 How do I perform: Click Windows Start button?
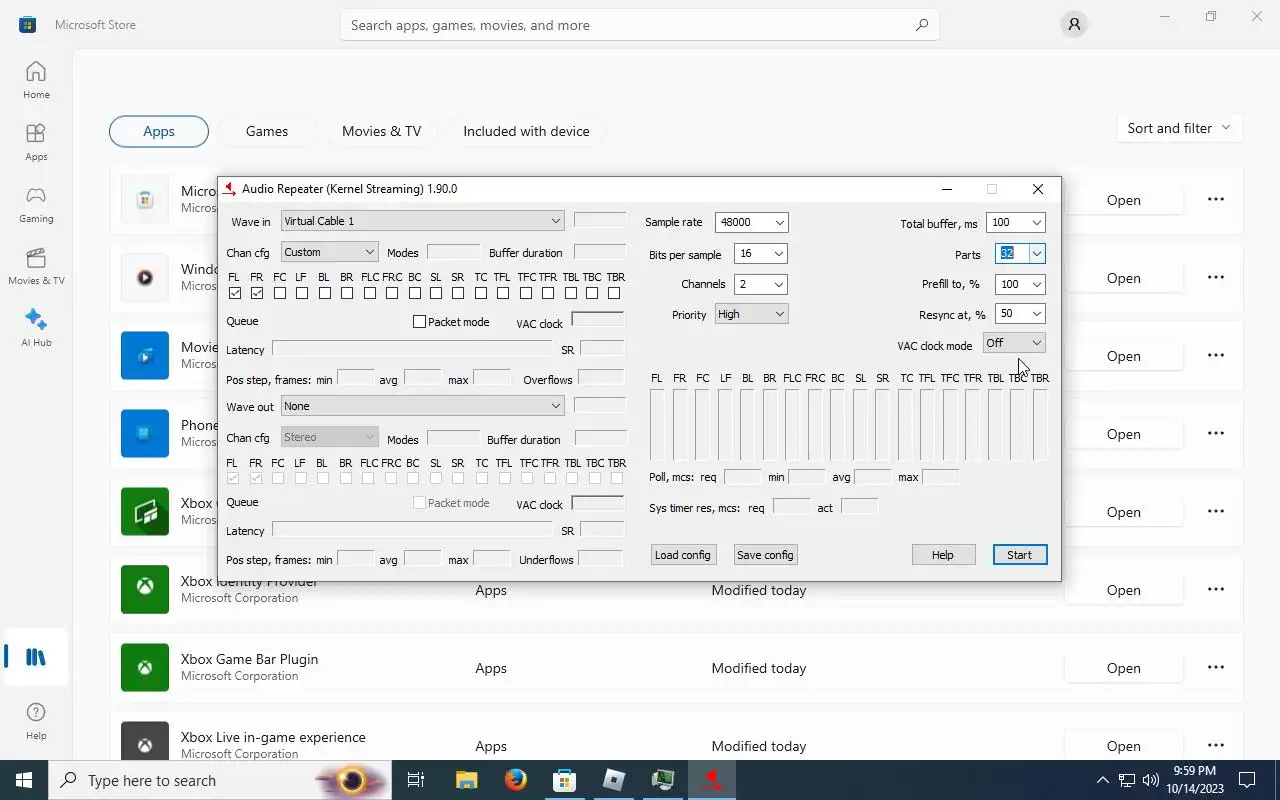(24, 780)
